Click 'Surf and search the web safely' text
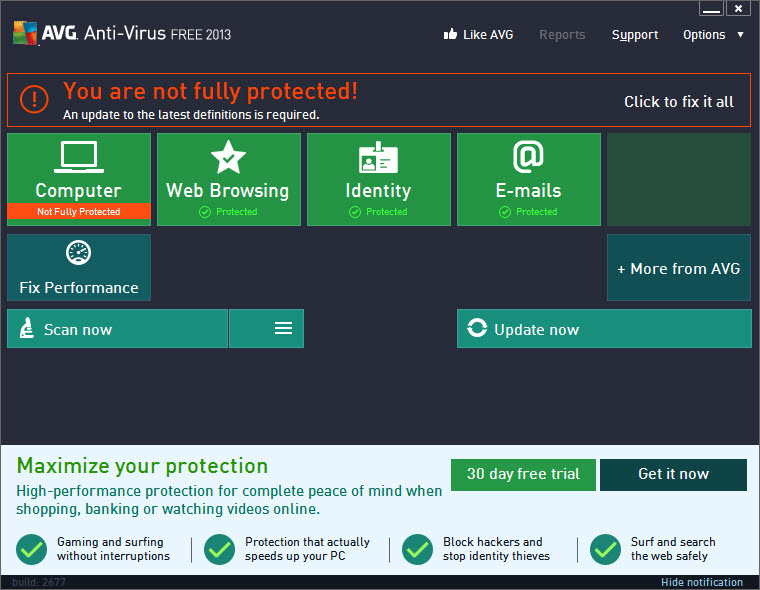 (673, 549)
